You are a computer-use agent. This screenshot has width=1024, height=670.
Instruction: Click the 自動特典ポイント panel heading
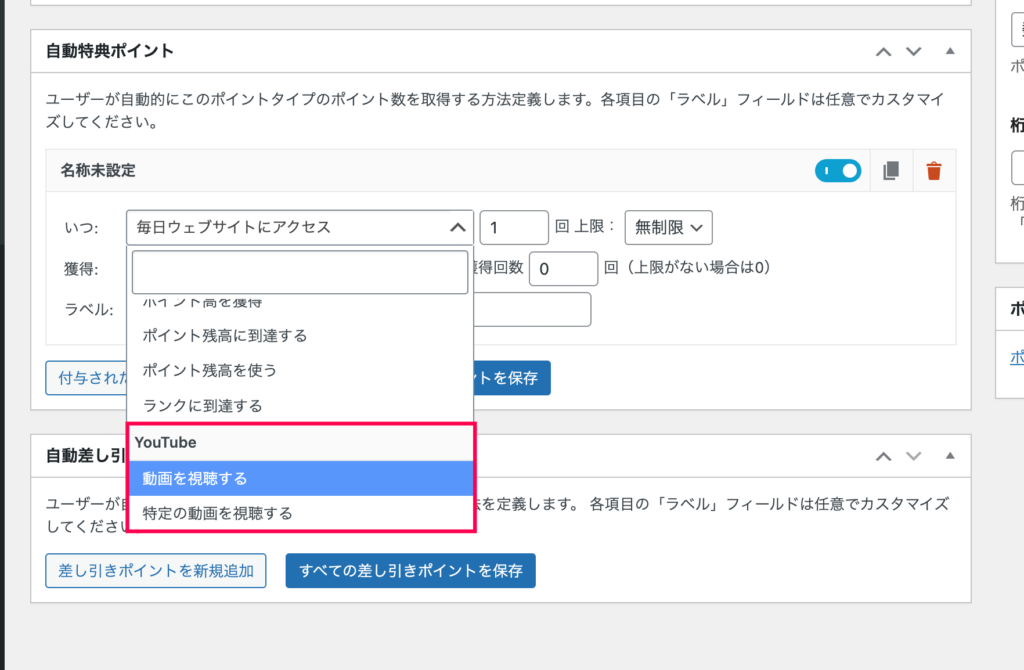(110, 51)
